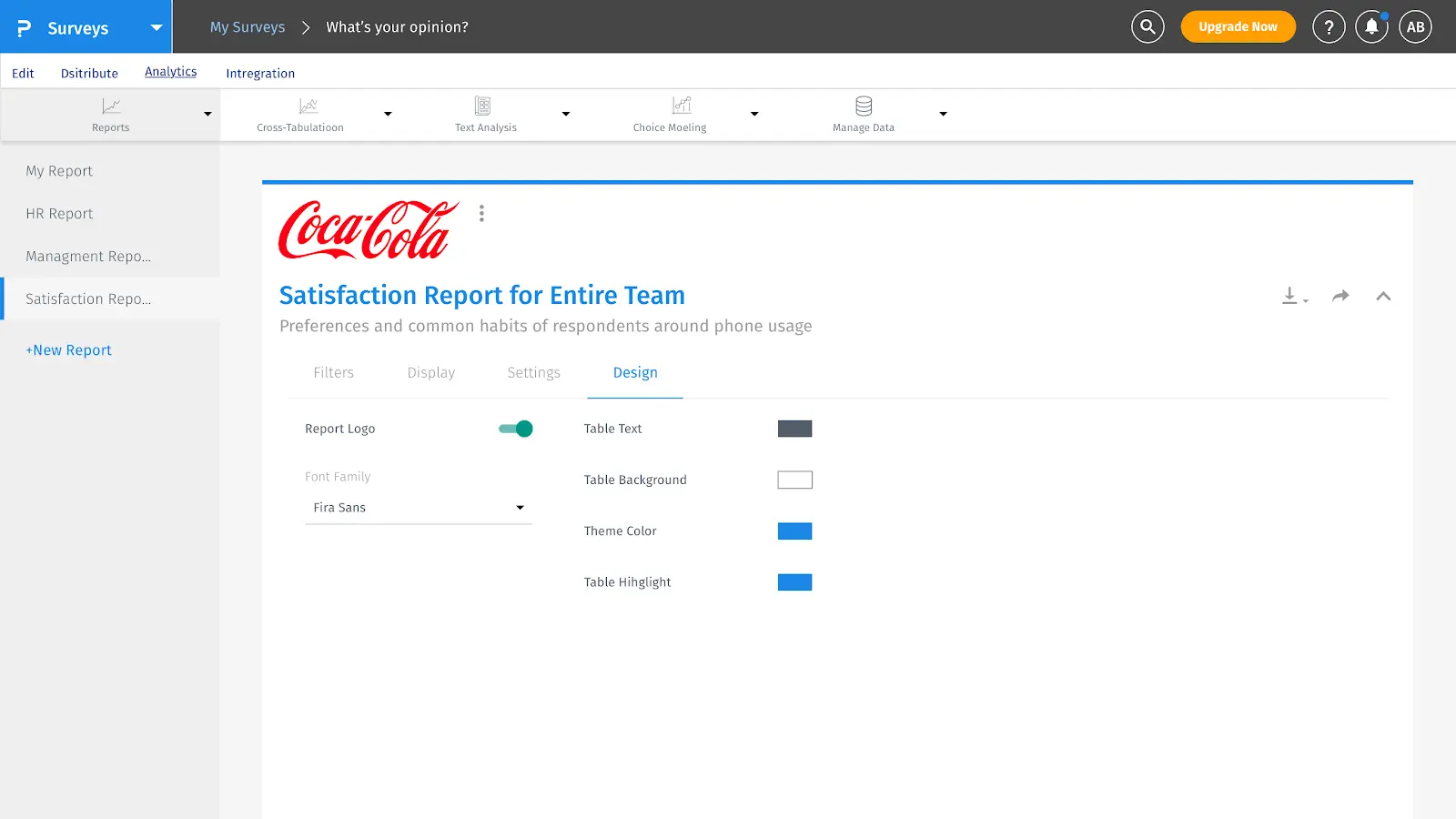The width and height of the screenshot is (1456, 819).
Task: Go to My Surveys breadcrumb link
Action: click(x=248, y=27)
